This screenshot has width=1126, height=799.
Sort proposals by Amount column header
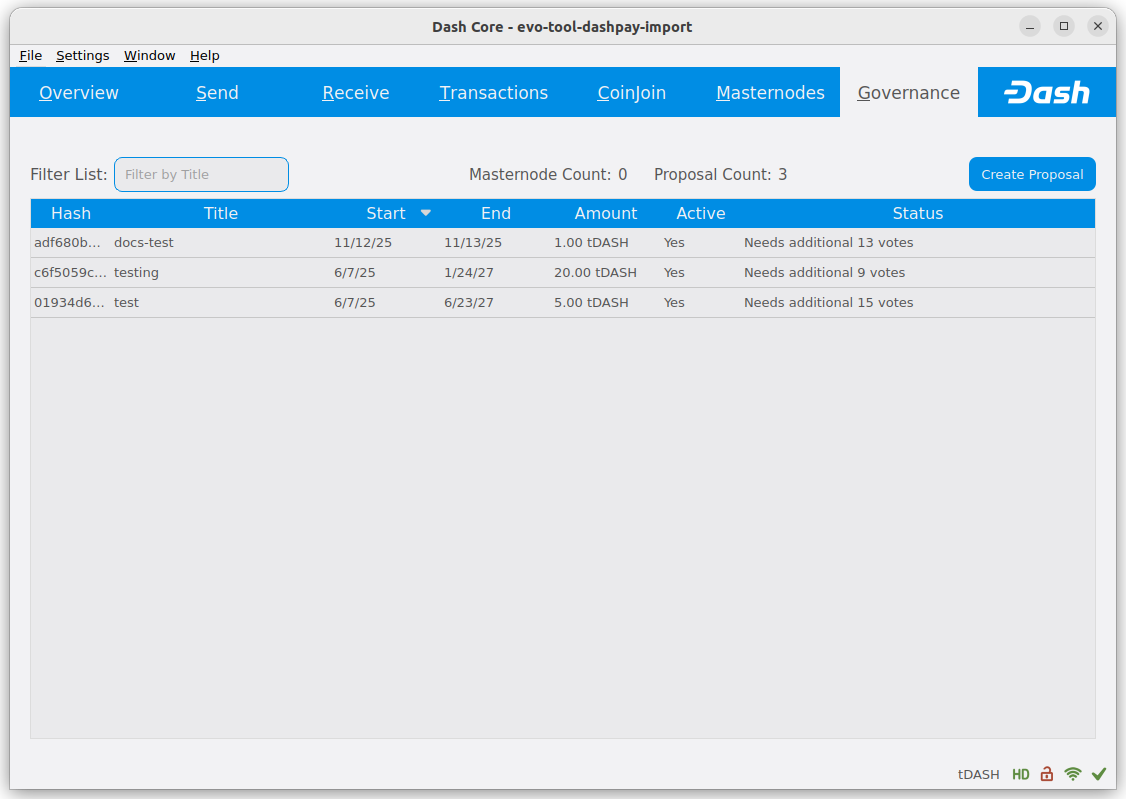605,213
